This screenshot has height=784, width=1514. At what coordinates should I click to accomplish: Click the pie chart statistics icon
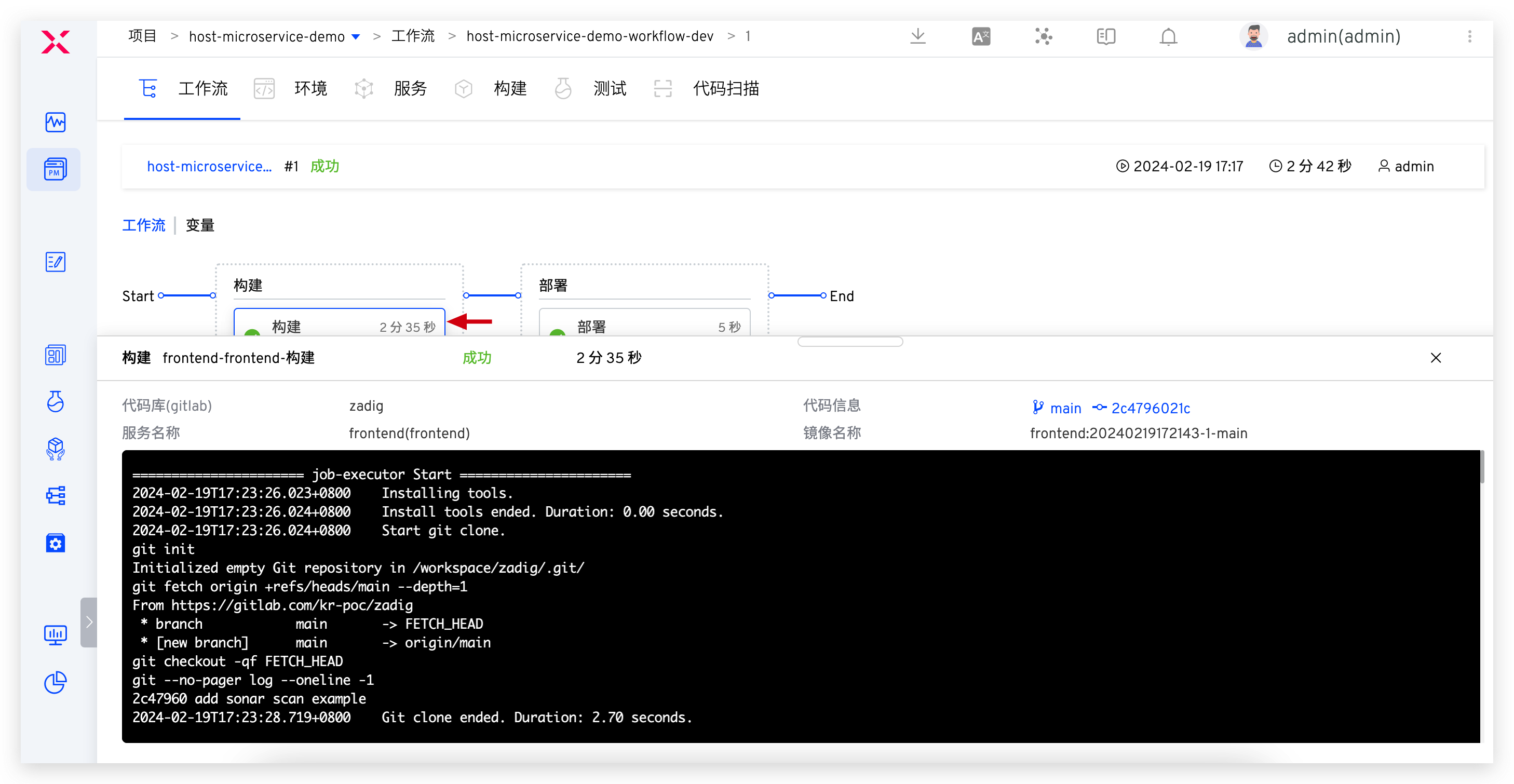(55, 683)
